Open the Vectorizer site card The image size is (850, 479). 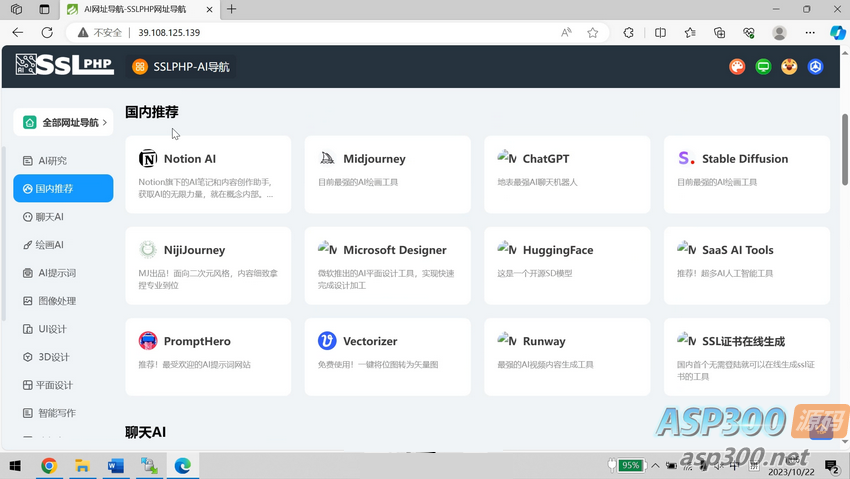pos(387,356)
